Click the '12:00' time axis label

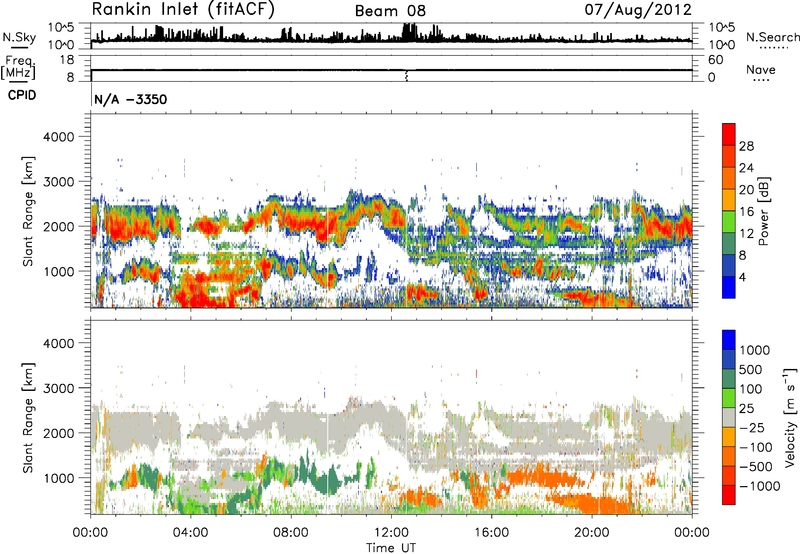(x=391, y=533)
